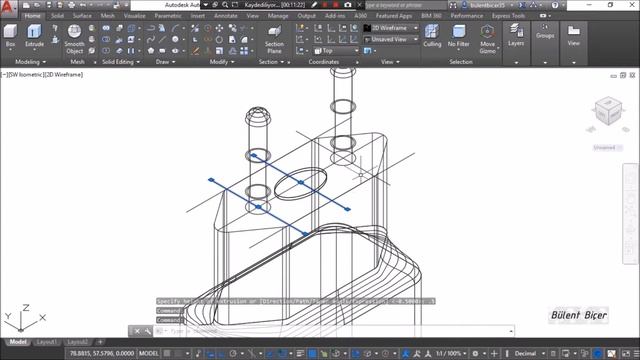Screen dimensions: 640x360
Task: Select the Move modify tool
Action: pyautogui.click(x=220, y=28)
